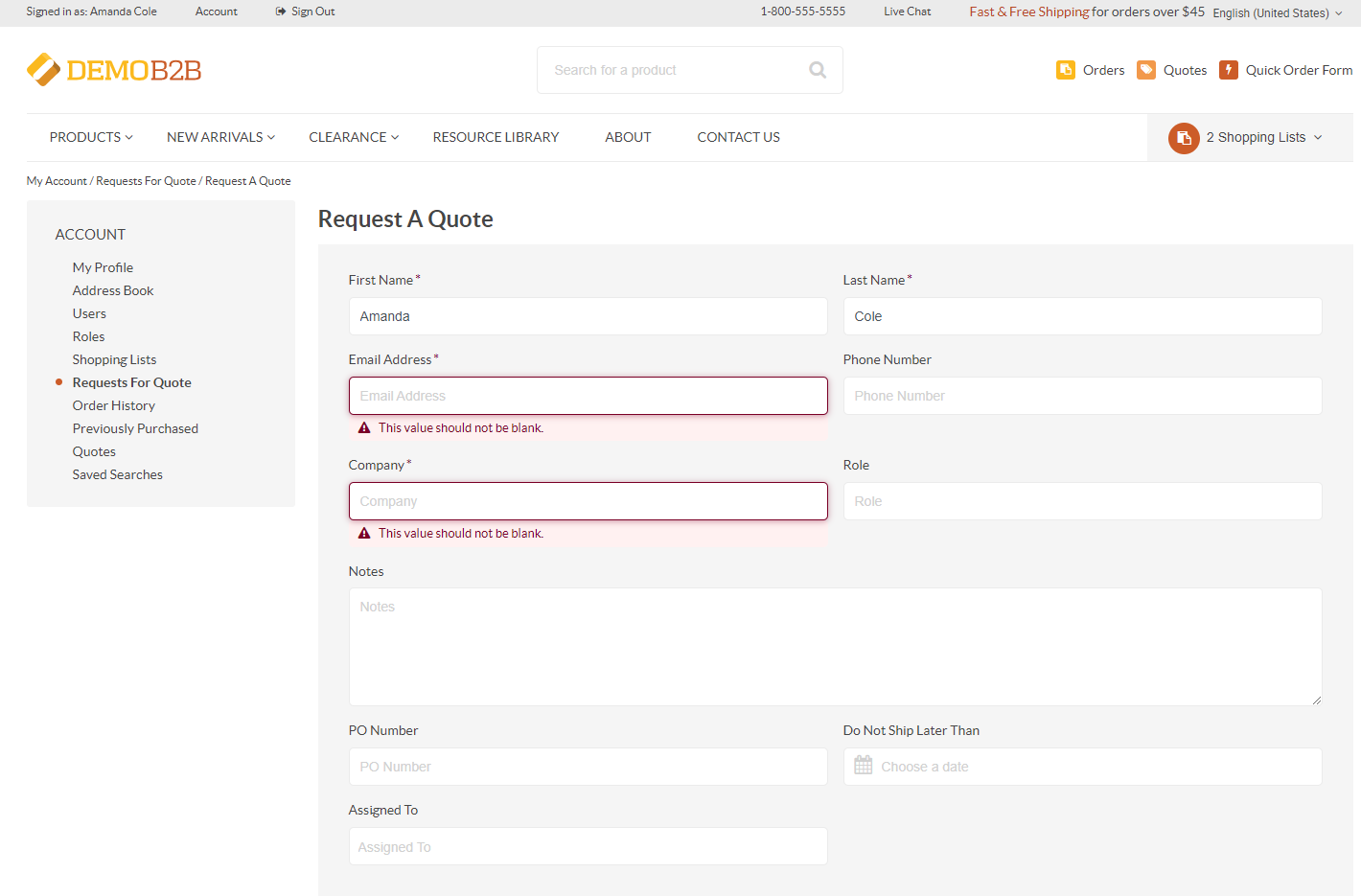Click the Last Name field
The height and width of the screenshot is (896, 1361).
click(1083, 316)
